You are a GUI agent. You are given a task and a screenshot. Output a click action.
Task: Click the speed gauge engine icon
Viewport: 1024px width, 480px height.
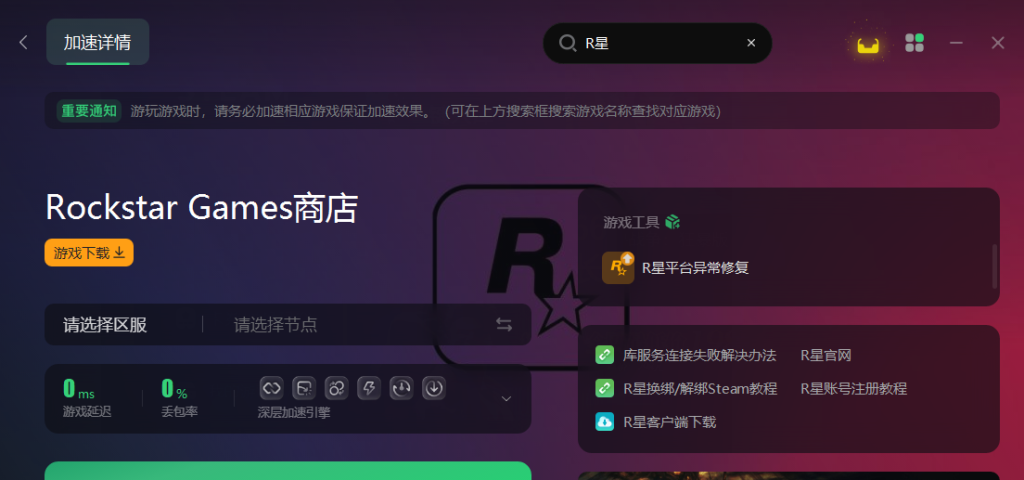pos(402,388)
